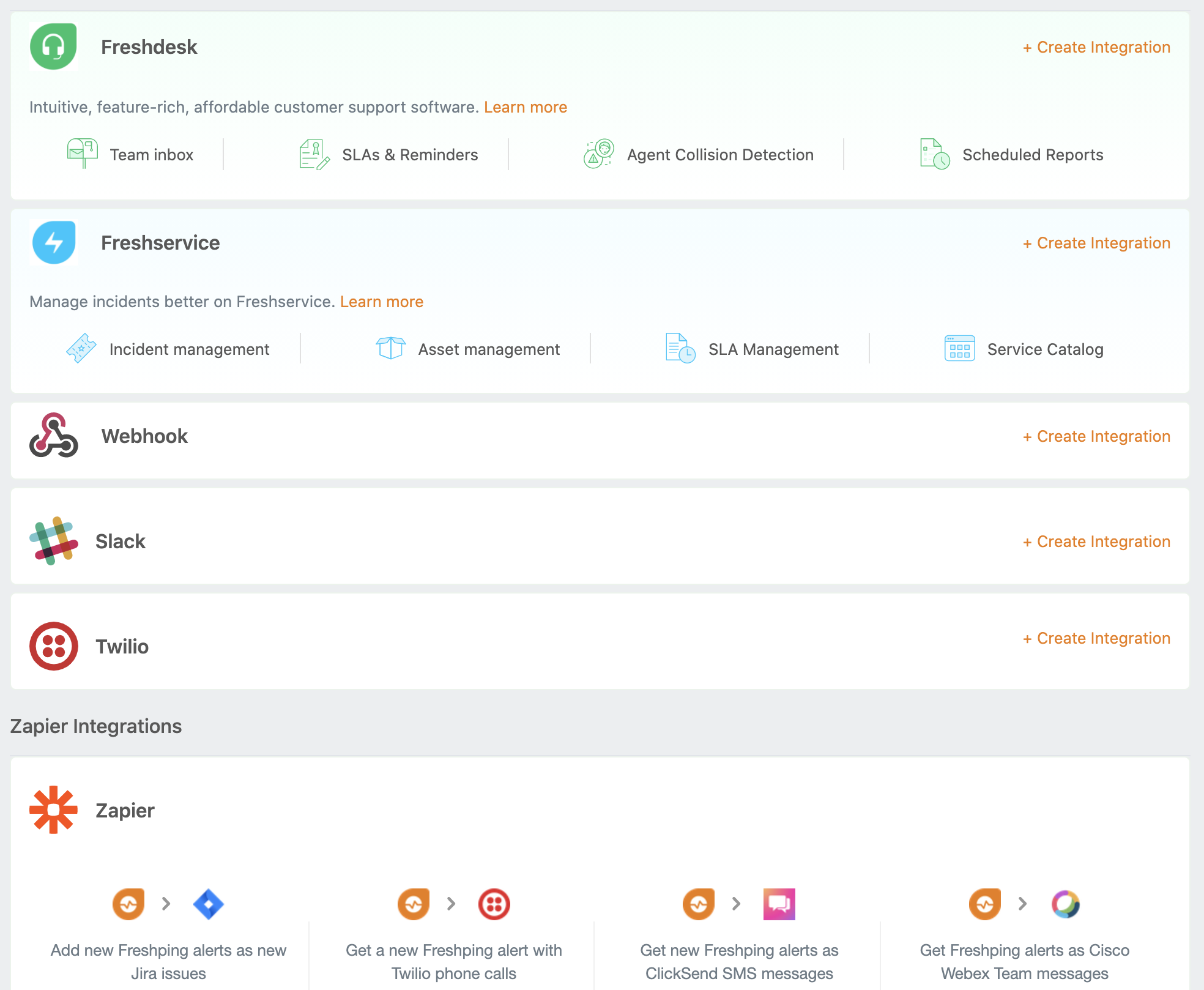Create a Twilio integration

coord(1096,638)
